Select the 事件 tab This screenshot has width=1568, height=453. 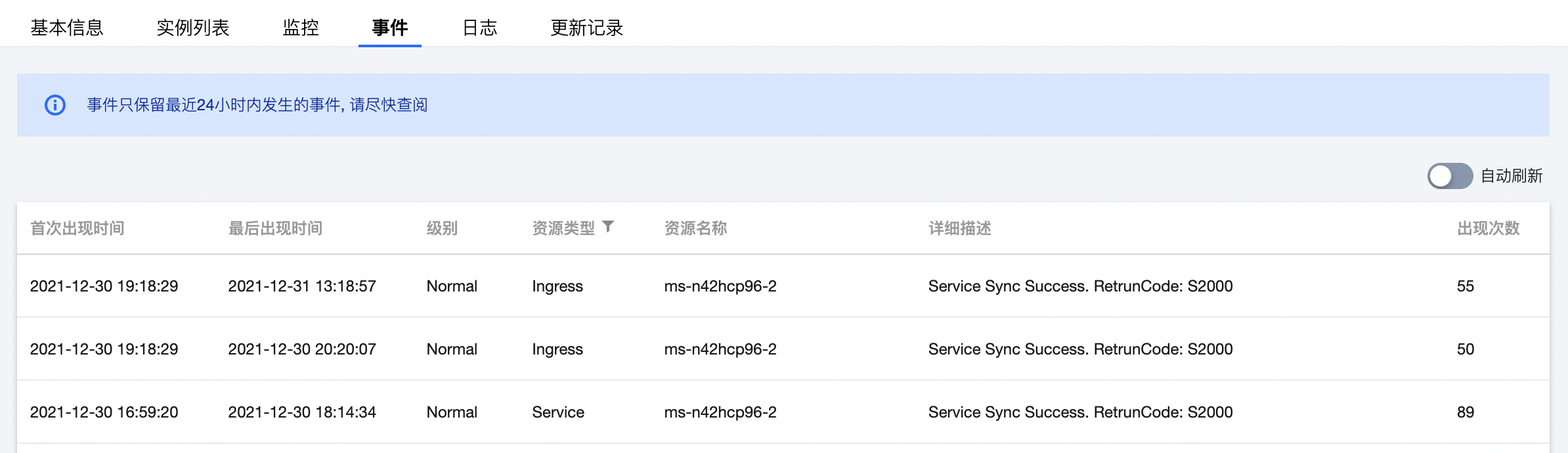coord(390,28)
